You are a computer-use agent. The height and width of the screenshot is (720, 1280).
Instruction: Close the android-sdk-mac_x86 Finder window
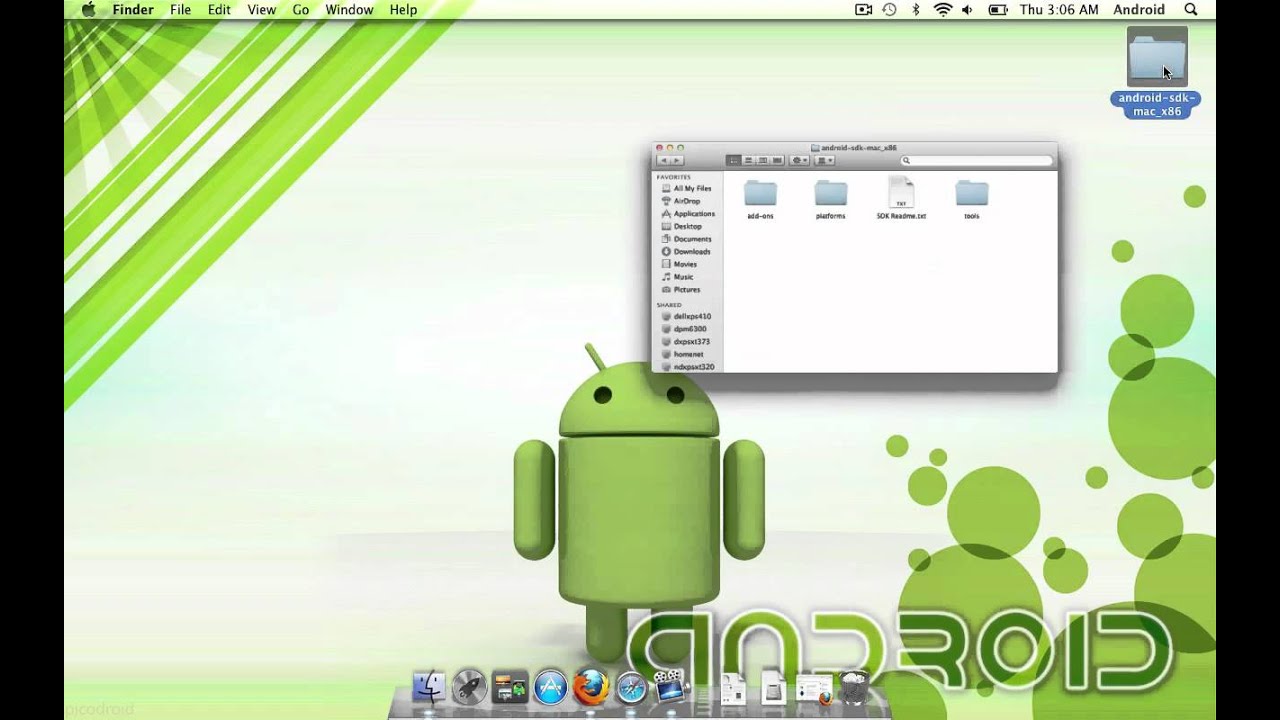pyautogui.click(x=659, y=148)
